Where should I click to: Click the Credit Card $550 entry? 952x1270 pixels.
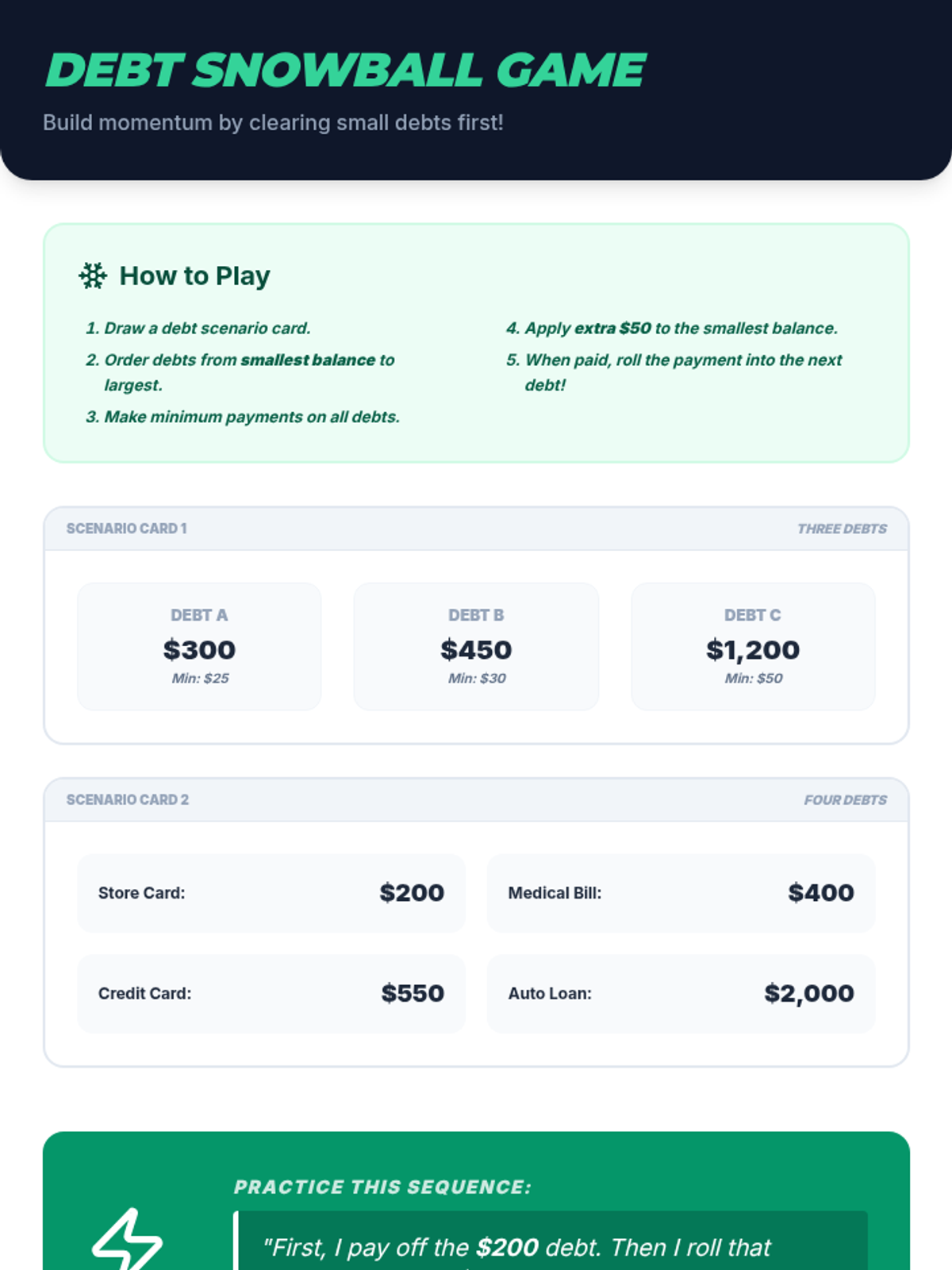[271, 993]
